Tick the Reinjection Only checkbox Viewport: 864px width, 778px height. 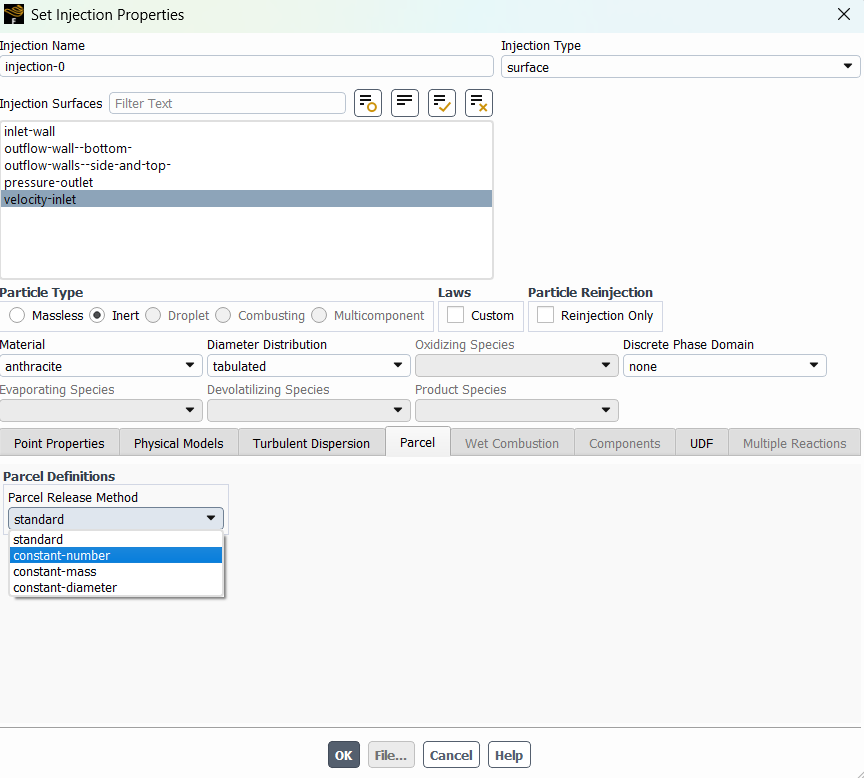pos(545,315)
